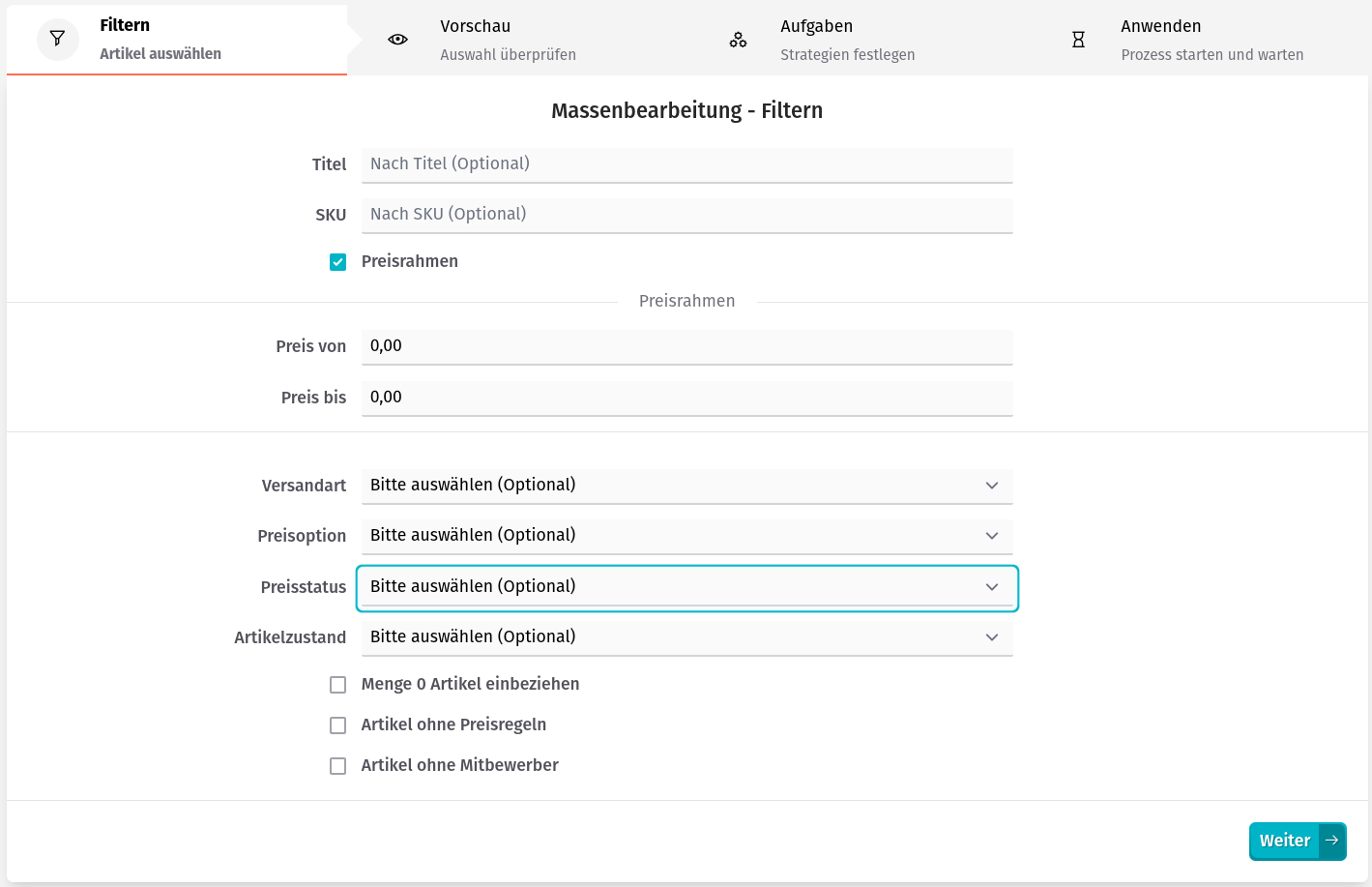
Task: Click 'Prozess starten und warten' subtitle
Action: [x=1212, y=55]
